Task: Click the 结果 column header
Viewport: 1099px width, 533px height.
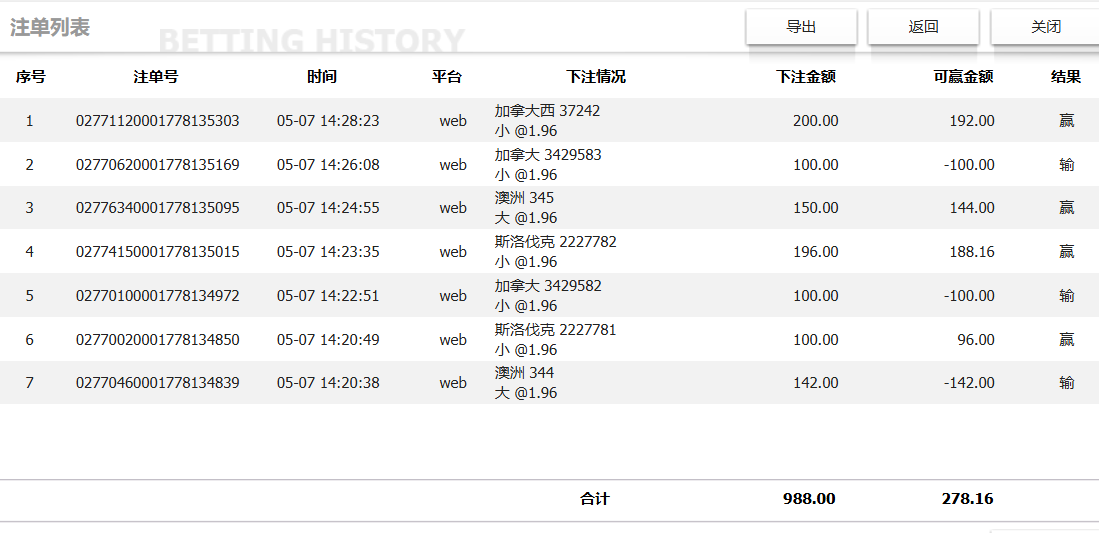Action: (1066, 77)
